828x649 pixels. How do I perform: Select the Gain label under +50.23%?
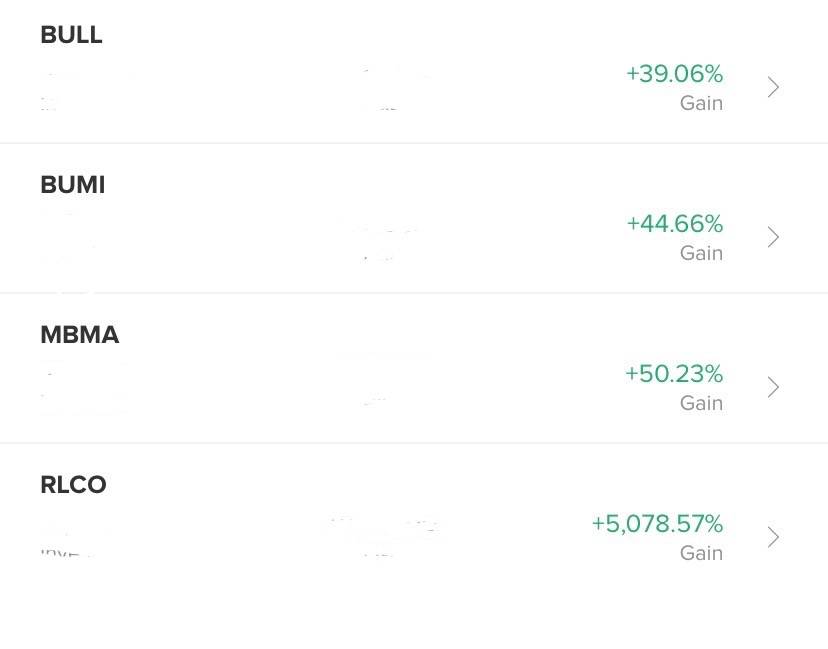(x=701, y=403)
